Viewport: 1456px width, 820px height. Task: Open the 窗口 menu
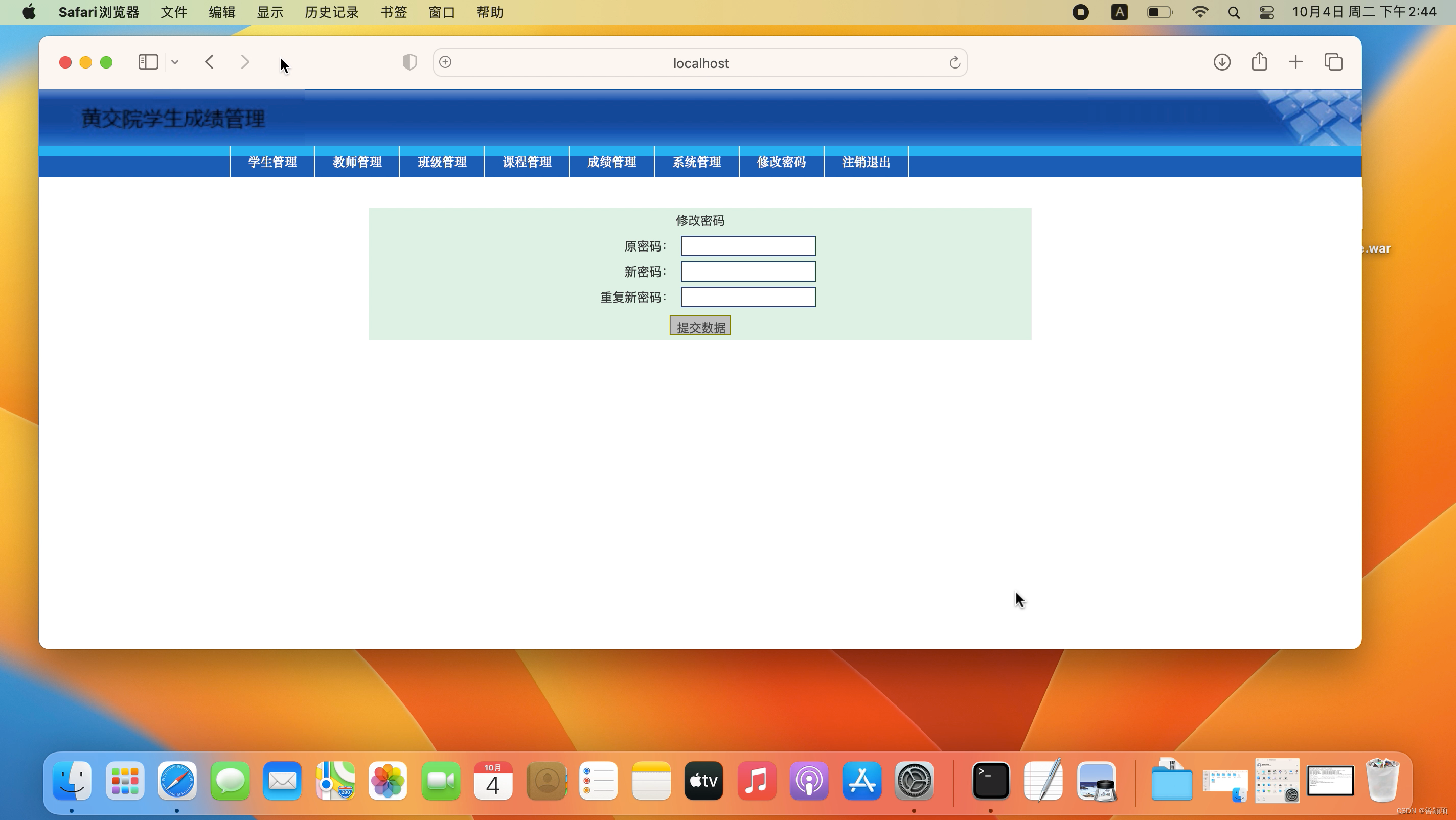point(442,12)
